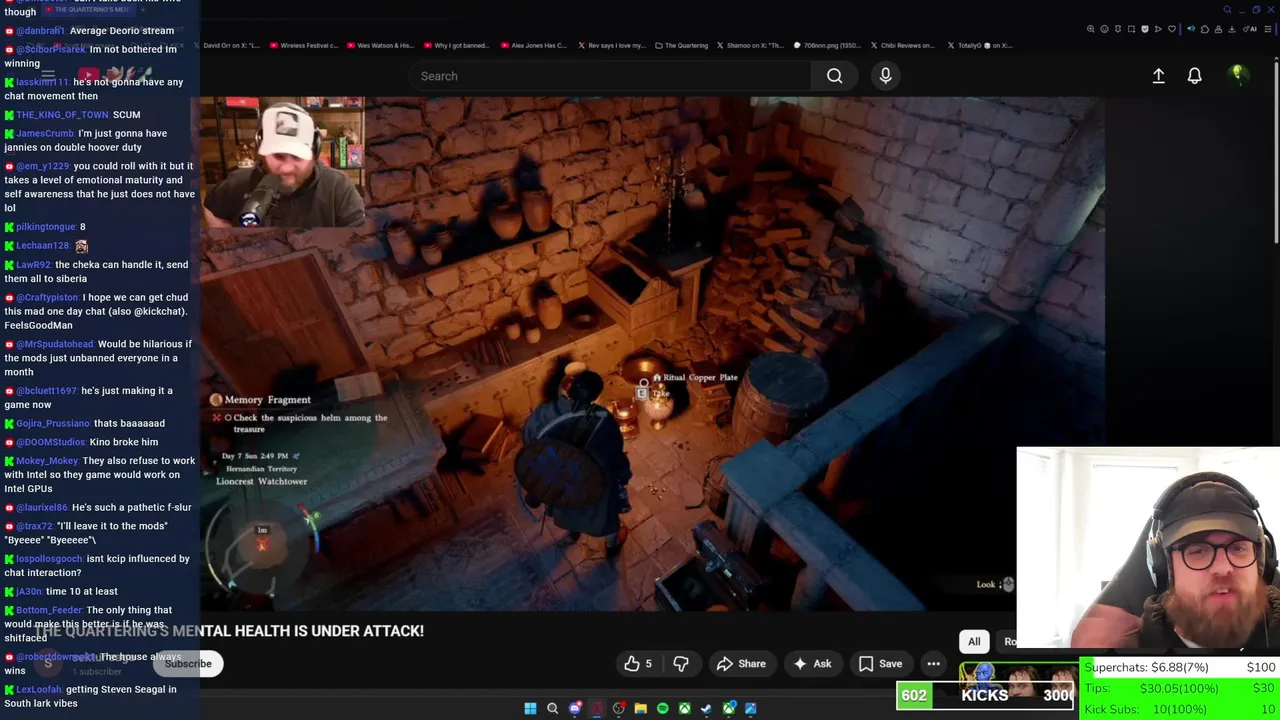Open 'Rev says I love my...' bookmark

point(610,45)
